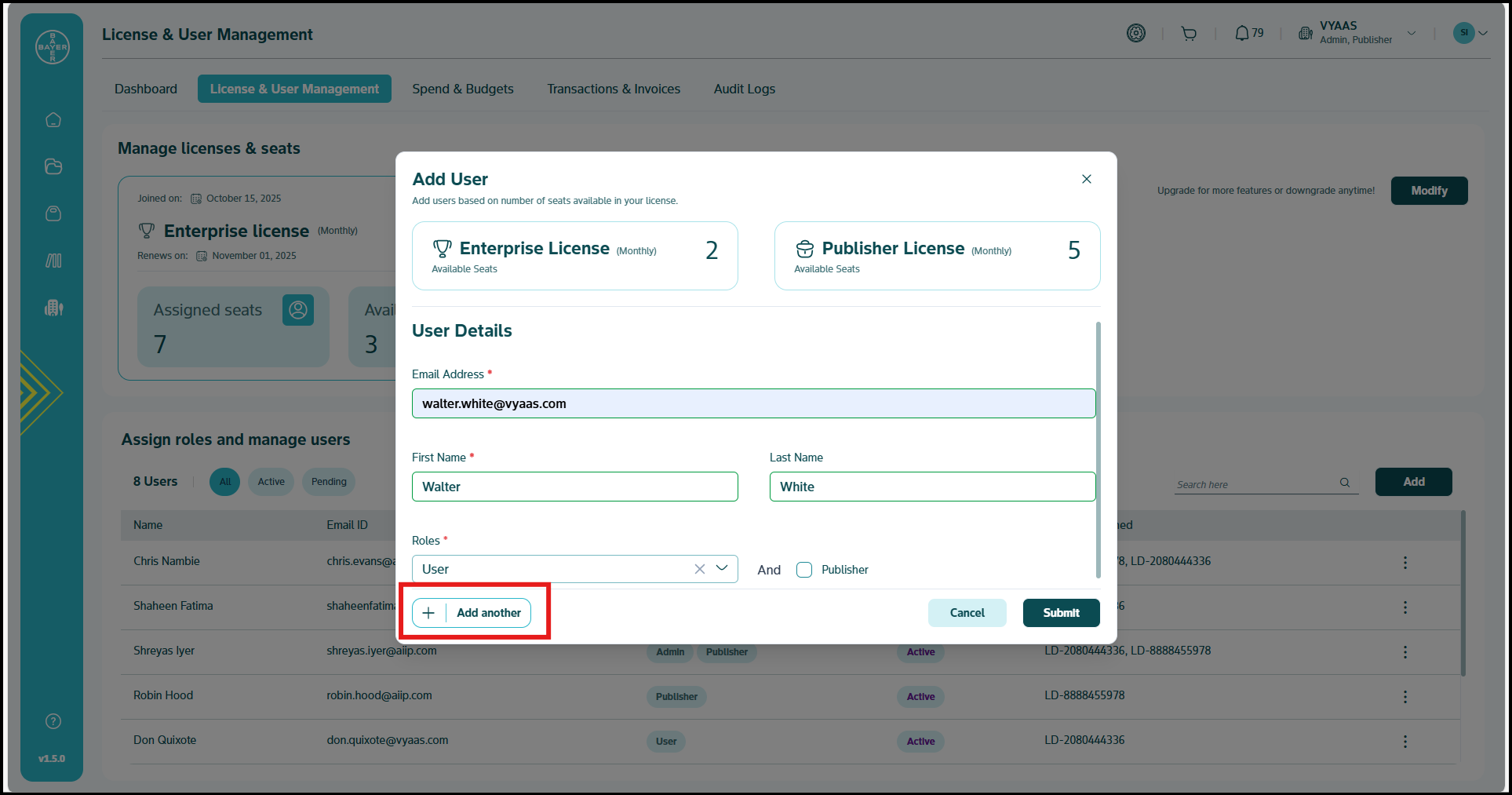Open the notifications bell icon

coord(1242,34)
